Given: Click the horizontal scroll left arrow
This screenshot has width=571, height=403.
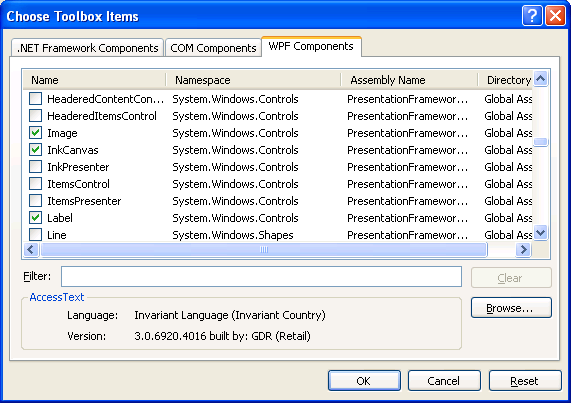Looking at the screenshot, I should point(31,250).
